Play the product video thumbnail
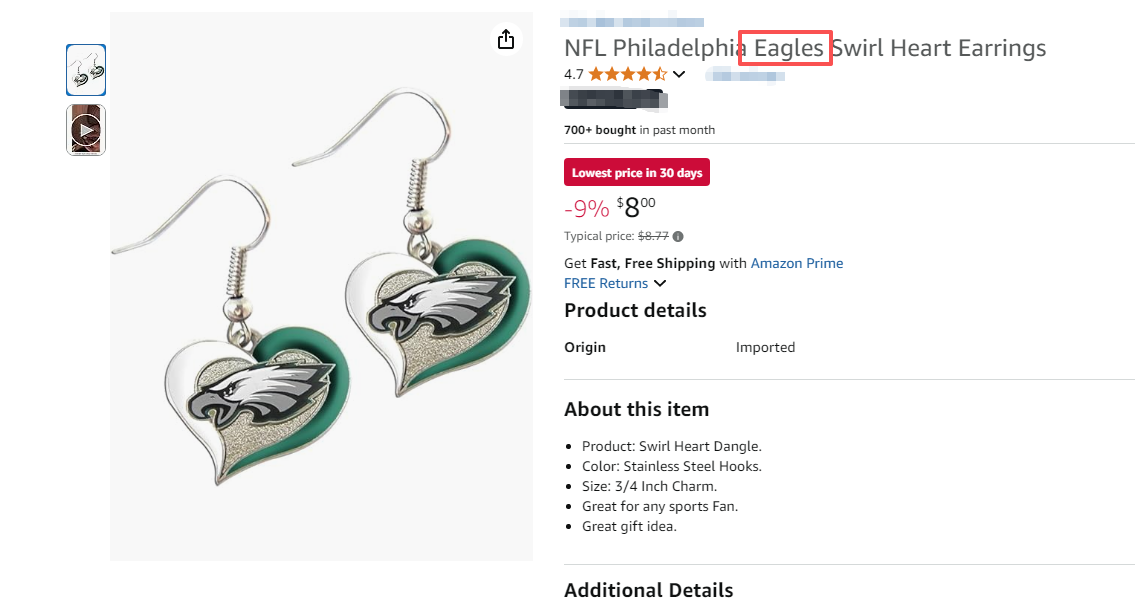The height and width of the screenshot is (603, 1135). click(x=86, y=129)
